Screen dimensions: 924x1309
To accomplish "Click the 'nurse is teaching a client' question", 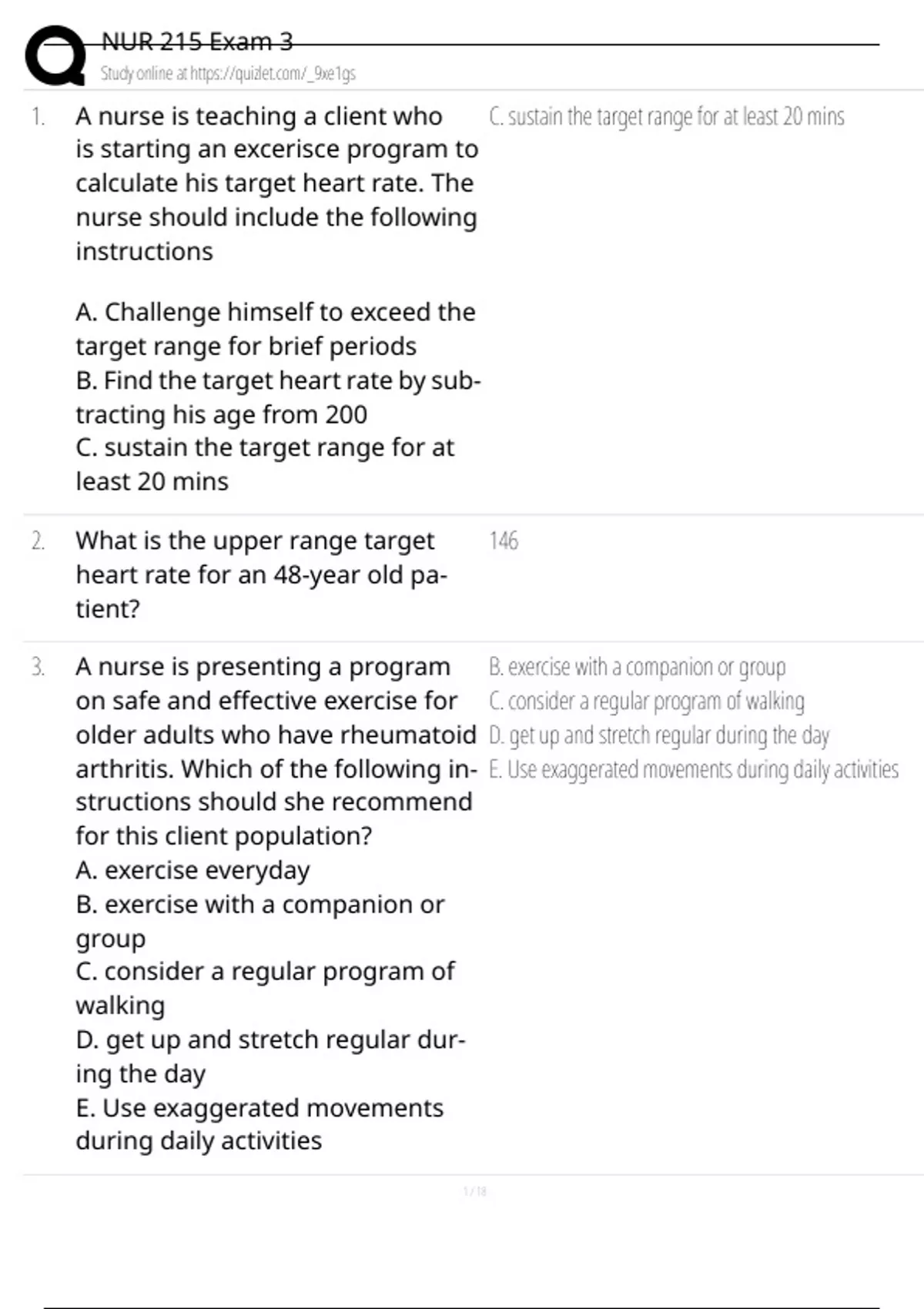I will point(277,184).
